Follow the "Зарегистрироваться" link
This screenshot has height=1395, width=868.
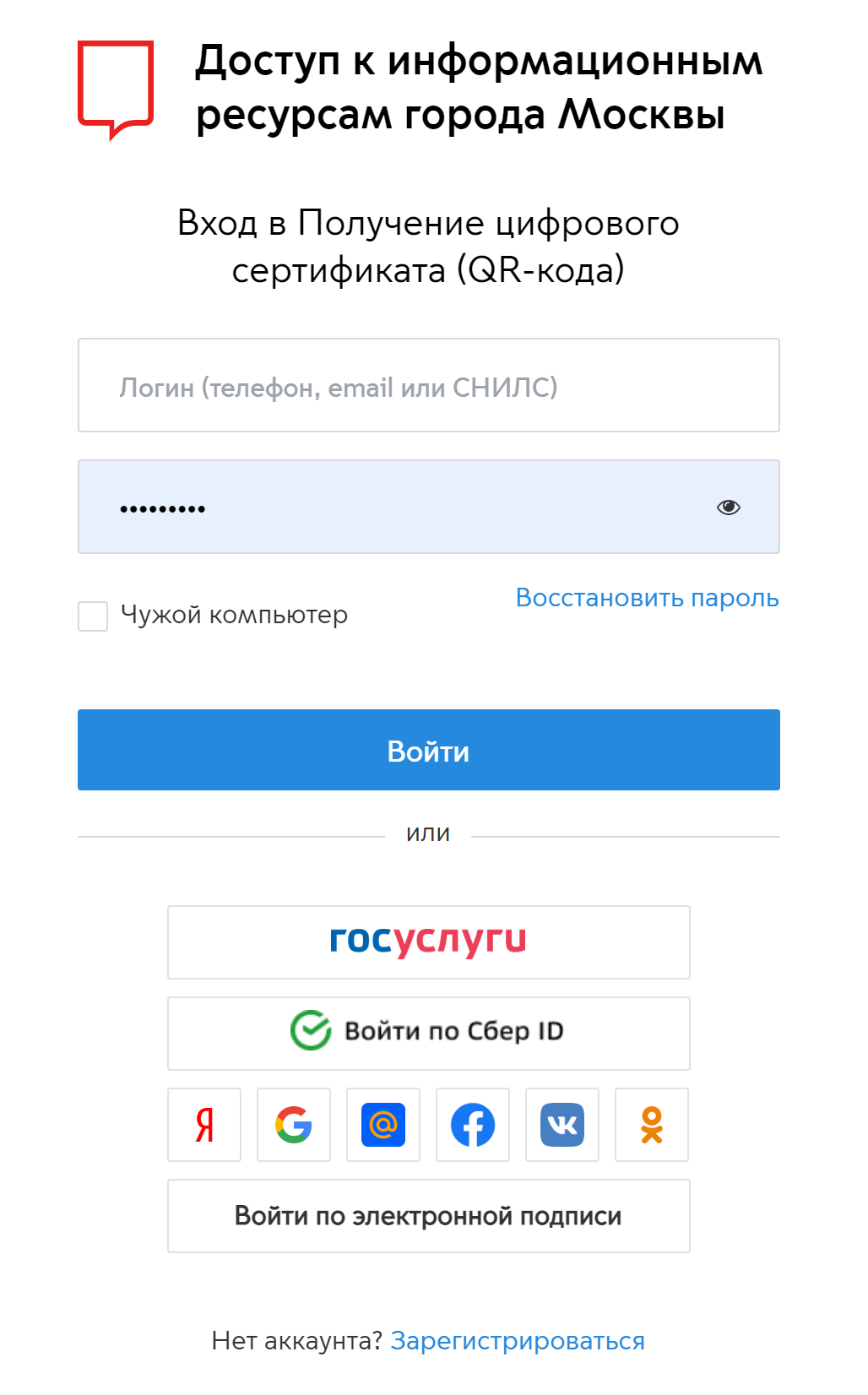518,1341
